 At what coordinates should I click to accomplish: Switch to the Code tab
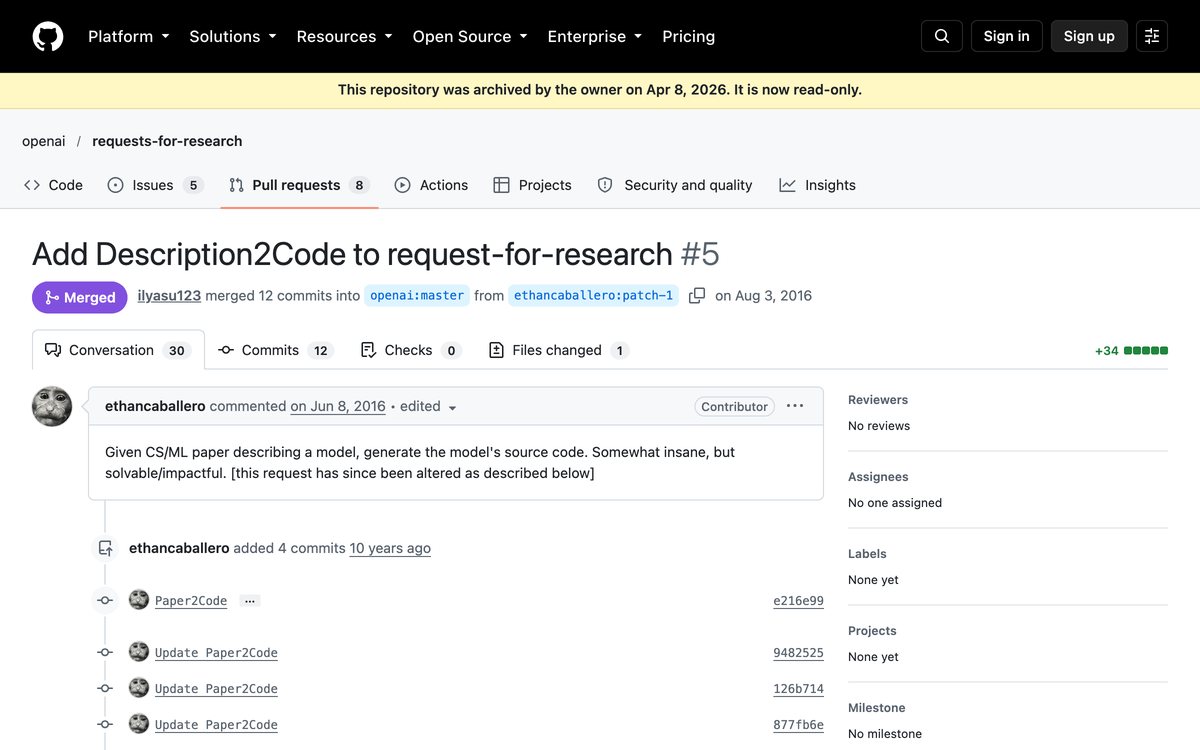[53, 185]
